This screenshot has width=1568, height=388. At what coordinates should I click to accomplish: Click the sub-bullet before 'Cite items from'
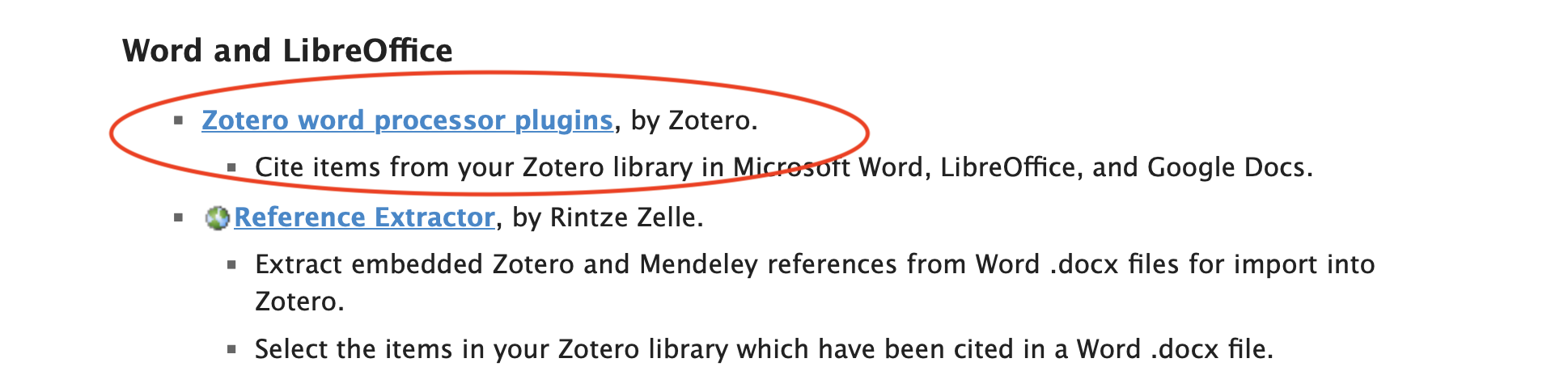point(232,168)
